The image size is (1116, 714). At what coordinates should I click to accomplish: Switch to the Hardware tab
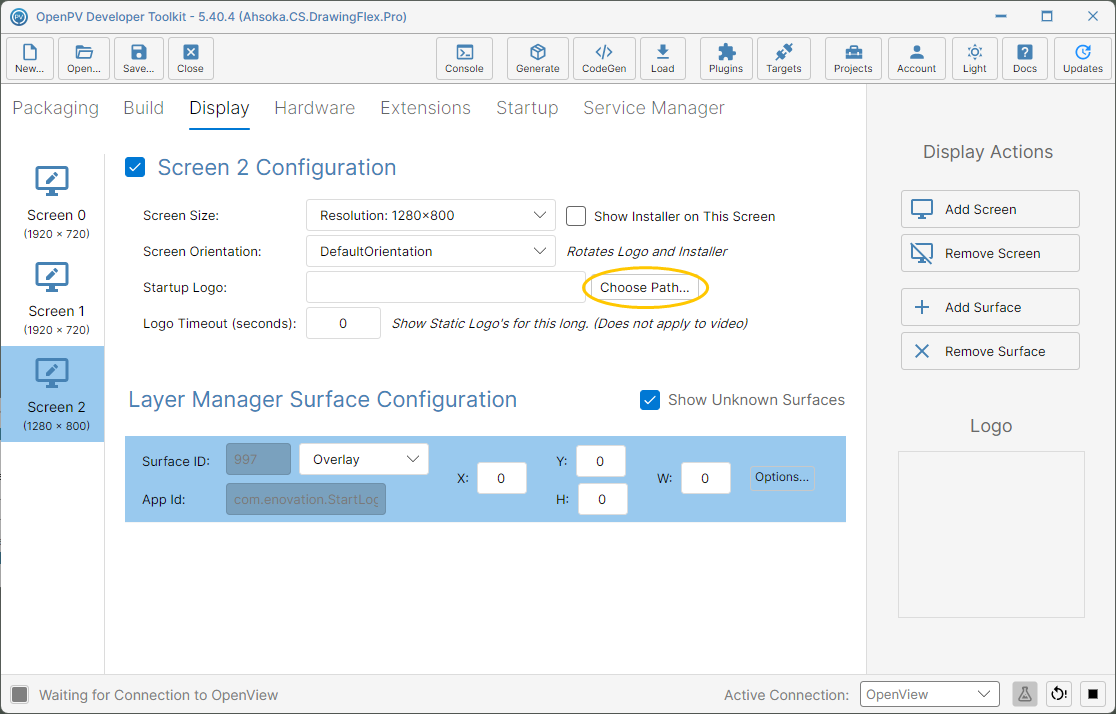click(x=315, y=108)
